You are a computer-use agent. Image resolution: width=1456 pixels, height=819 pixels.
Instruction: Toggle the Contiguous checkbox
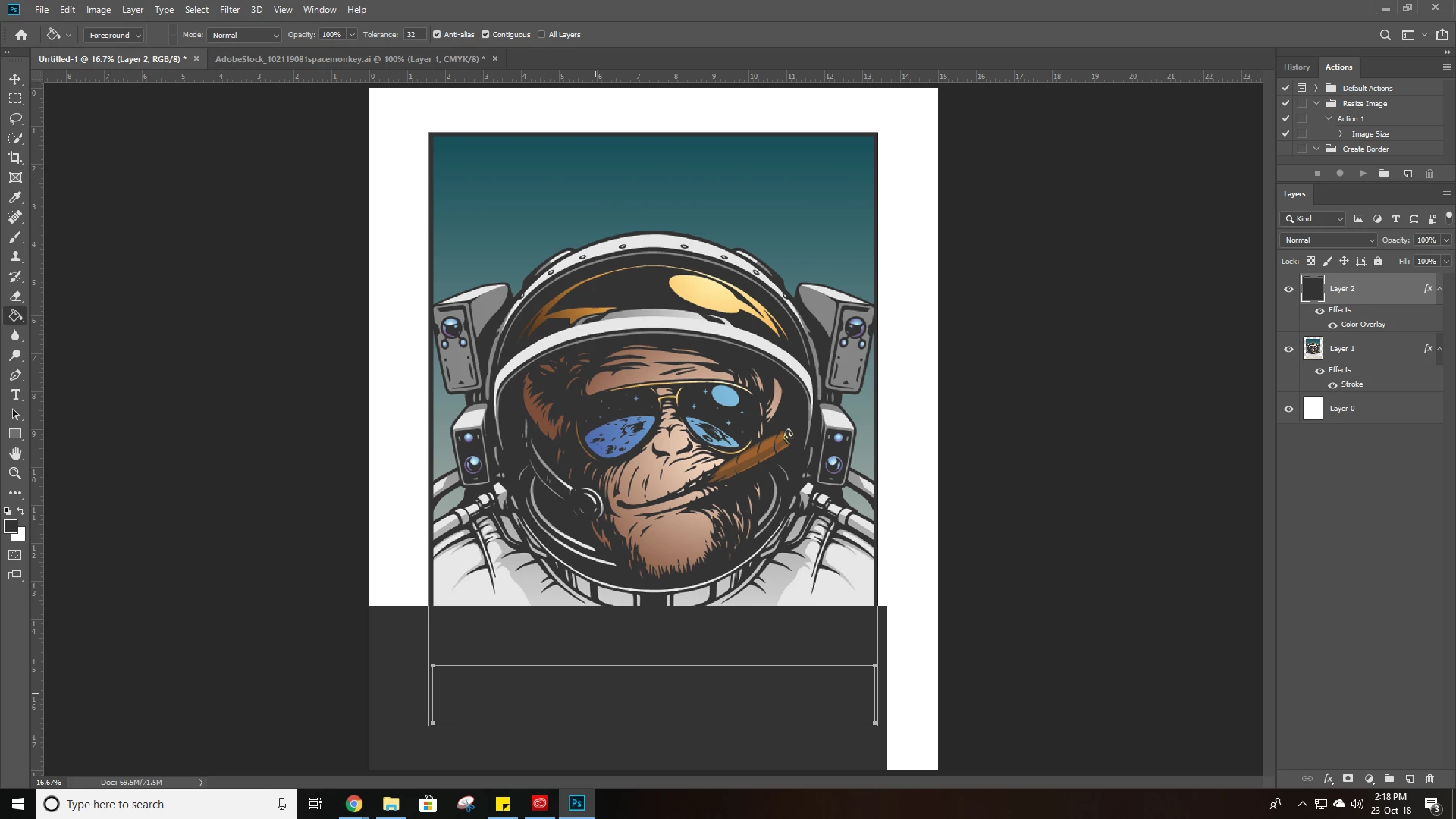pos(485,35)
